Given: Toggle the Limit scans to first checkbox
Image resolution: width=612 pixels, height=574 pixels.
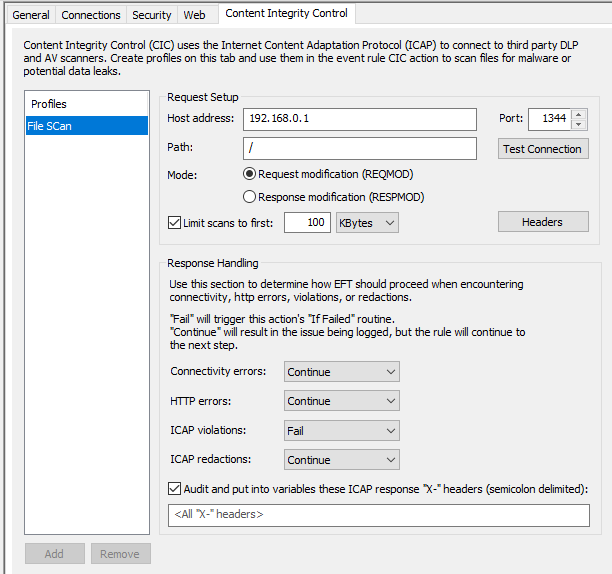Looking at the screenshot, I should click(x=175, y=223).
